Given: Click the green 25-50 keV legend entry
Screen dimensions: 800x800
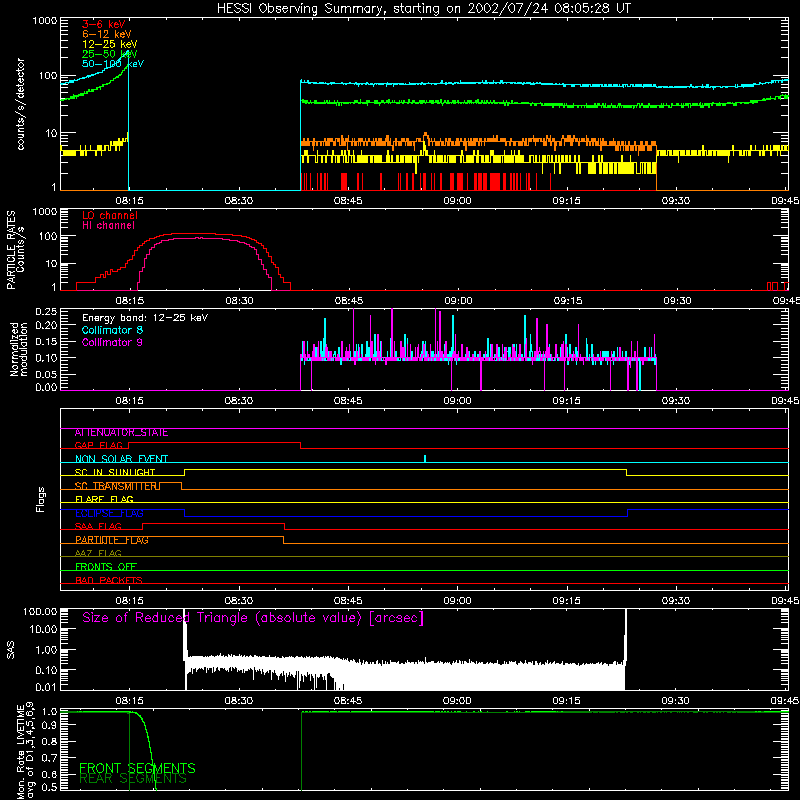Looking at the screenshot, I should click(110, 54).
